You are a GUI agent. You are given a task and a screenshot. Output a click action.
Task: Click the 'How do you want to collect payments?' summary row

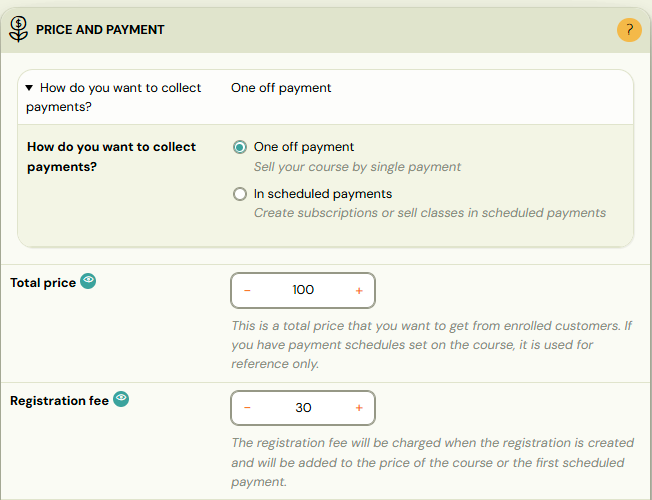click(x=326, y=97)
